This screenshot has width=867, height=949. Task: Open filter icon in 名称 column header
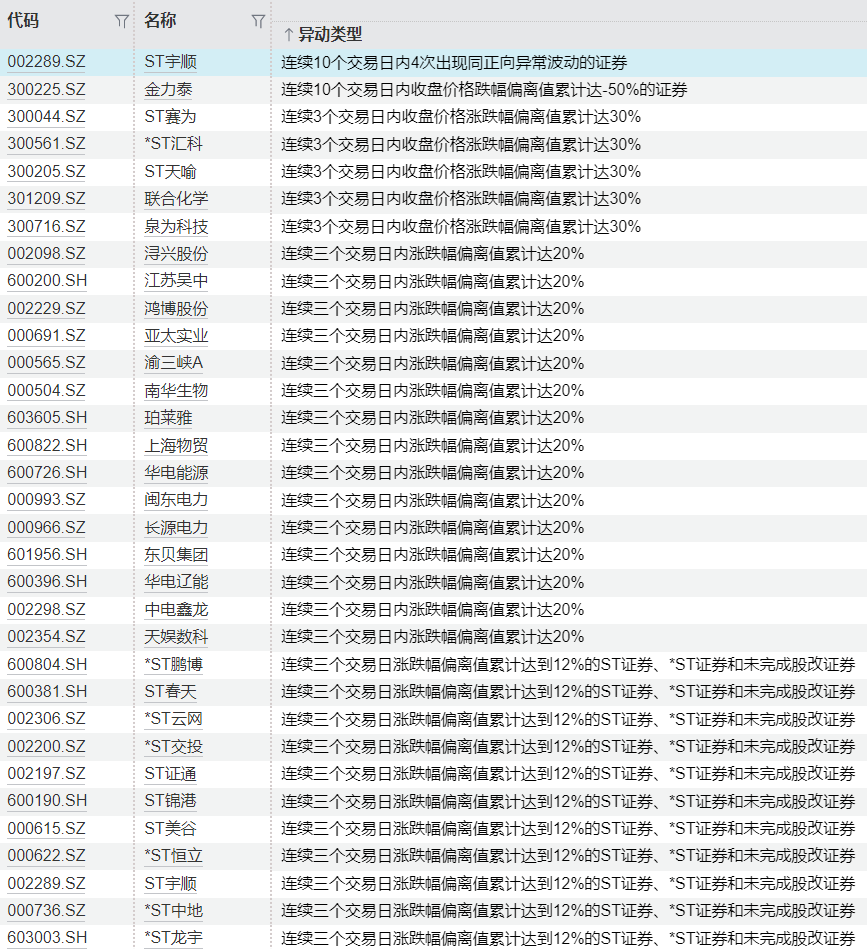point(258,22)
